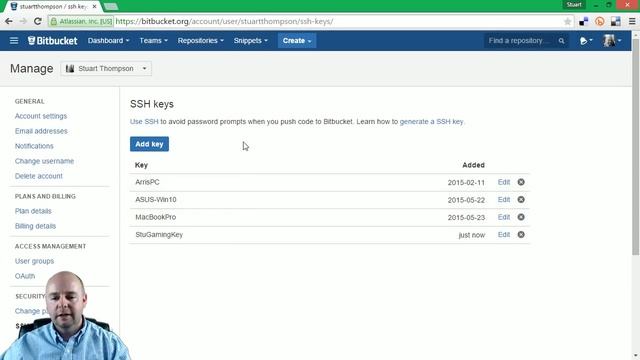Delete the ASUS-Win10 key
The height and width of the screenshot is (360, 640).
point(521,200)
